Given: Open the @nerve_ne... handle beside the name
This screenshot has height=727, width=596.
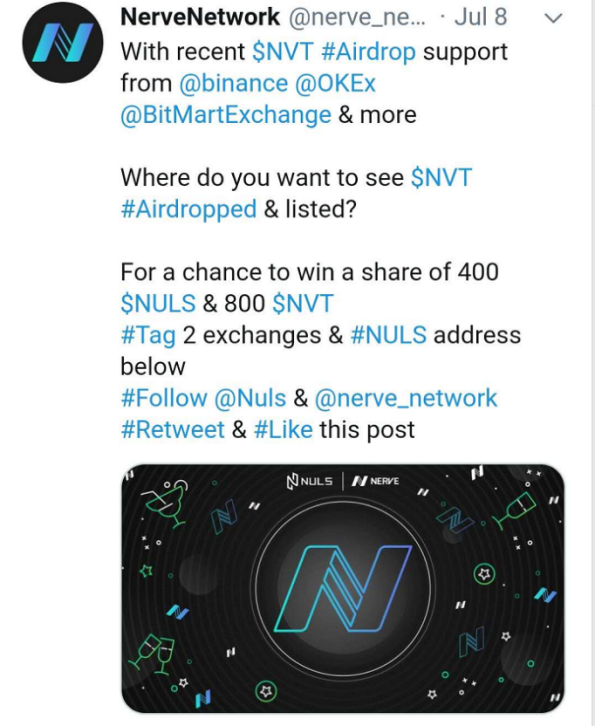Looking at the screenshot, I should [356, 18].
